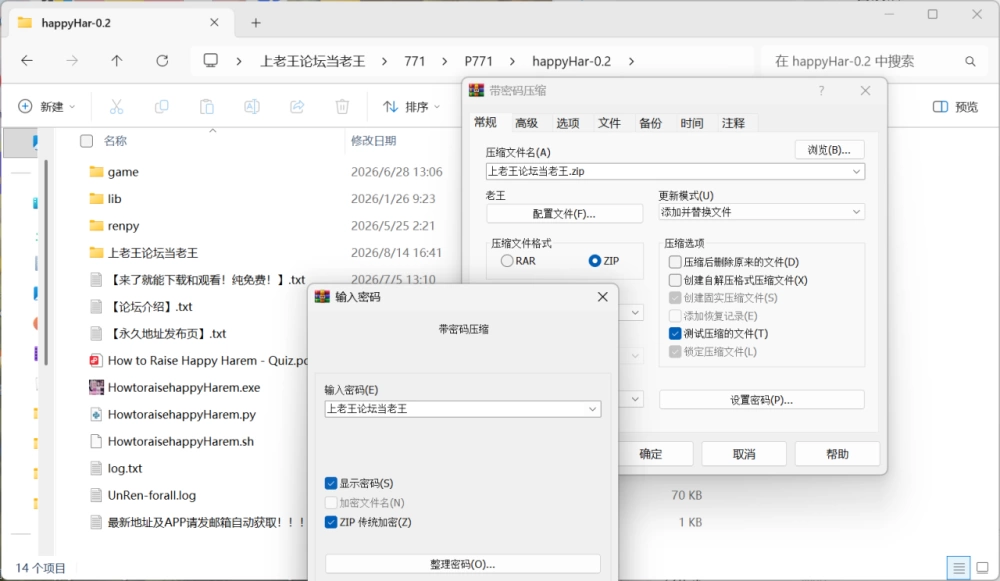Switch to the 文件 tab
The image size is (1000, 581).
(x=609, y=123)
